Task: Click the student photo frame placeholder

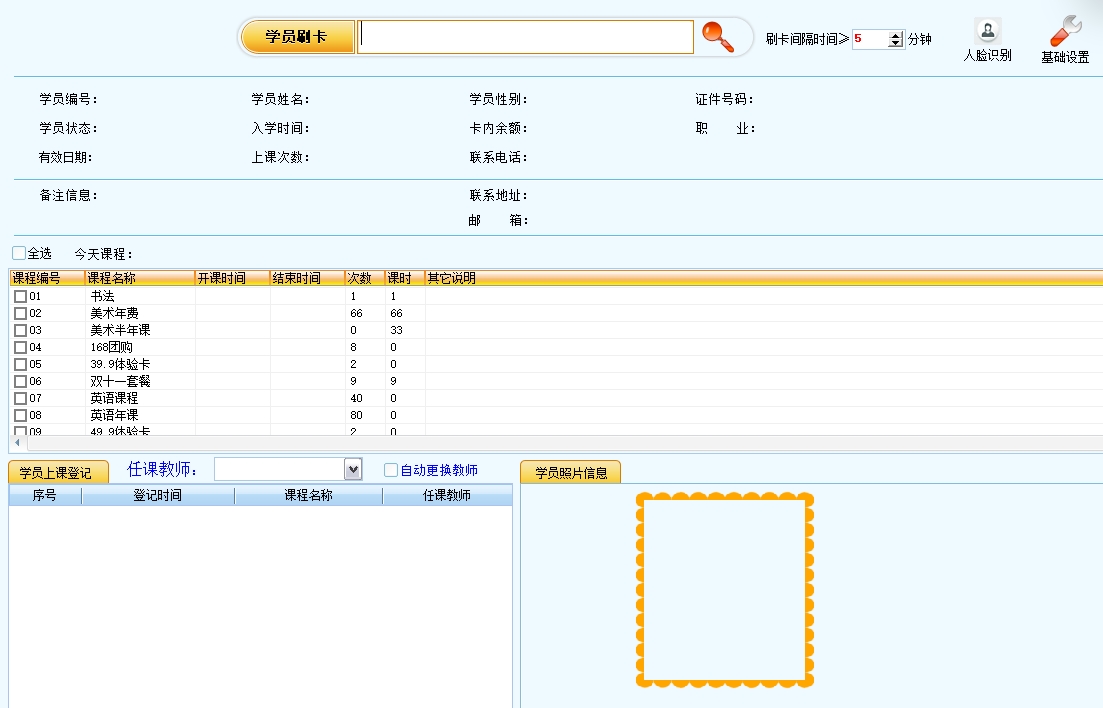Action: [724, 590]
